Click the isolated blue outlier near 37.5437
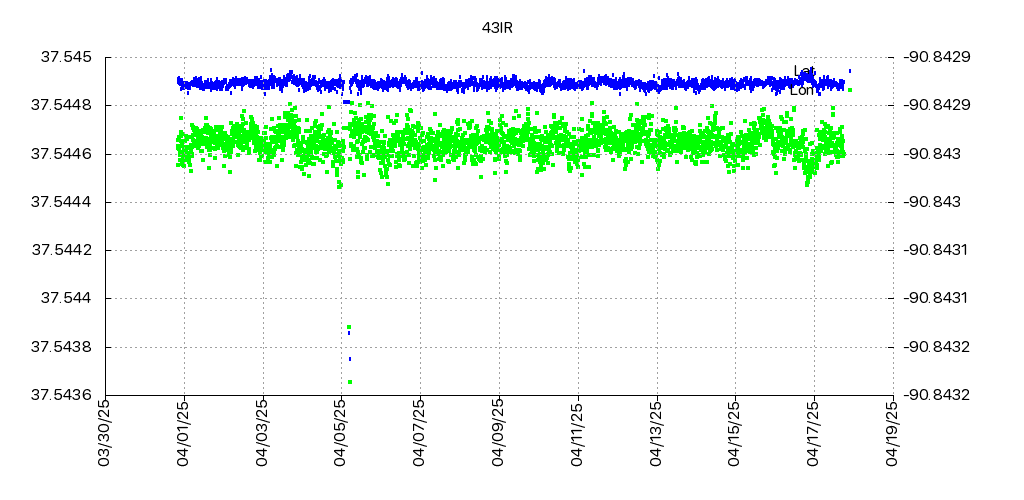 (350, 359)
